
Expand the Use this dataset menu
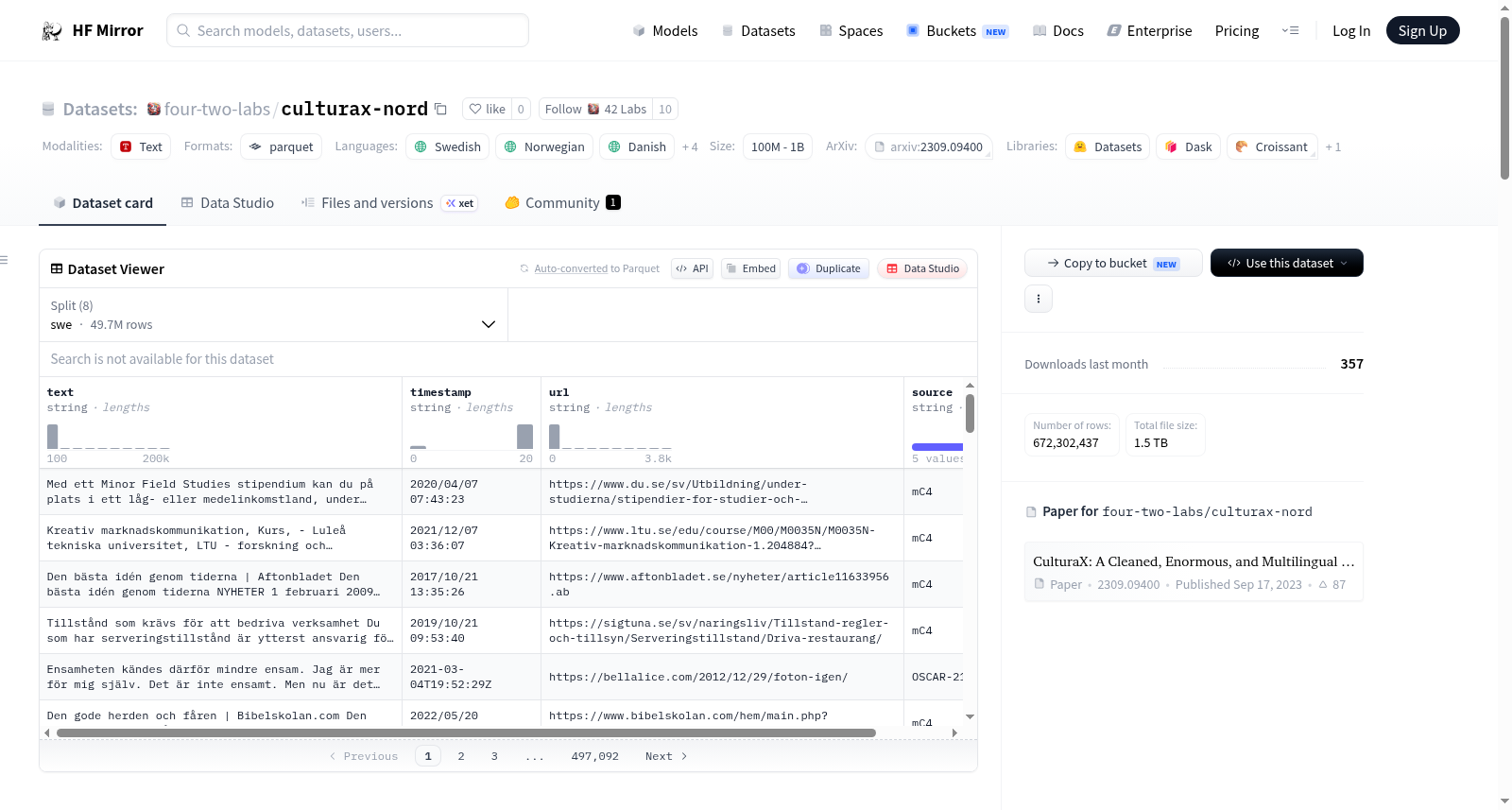[x=1287, y=263]
